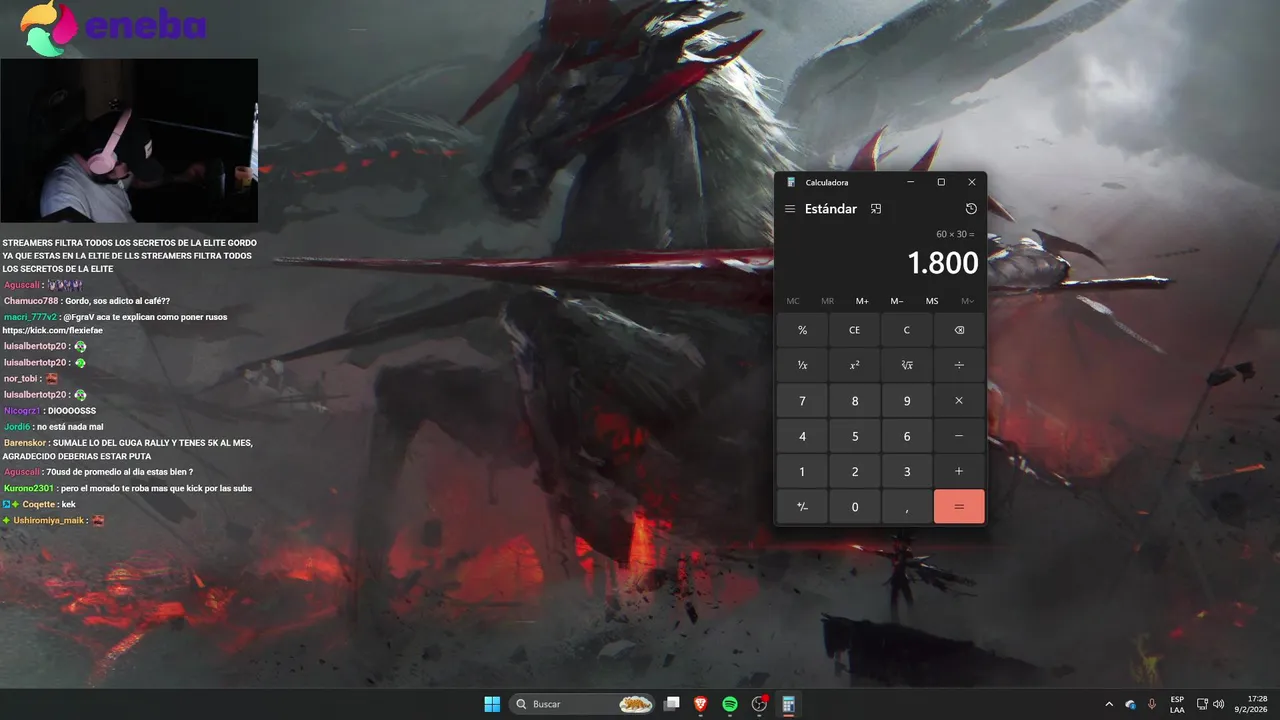Click the number 9 key

tap(907, 400)
